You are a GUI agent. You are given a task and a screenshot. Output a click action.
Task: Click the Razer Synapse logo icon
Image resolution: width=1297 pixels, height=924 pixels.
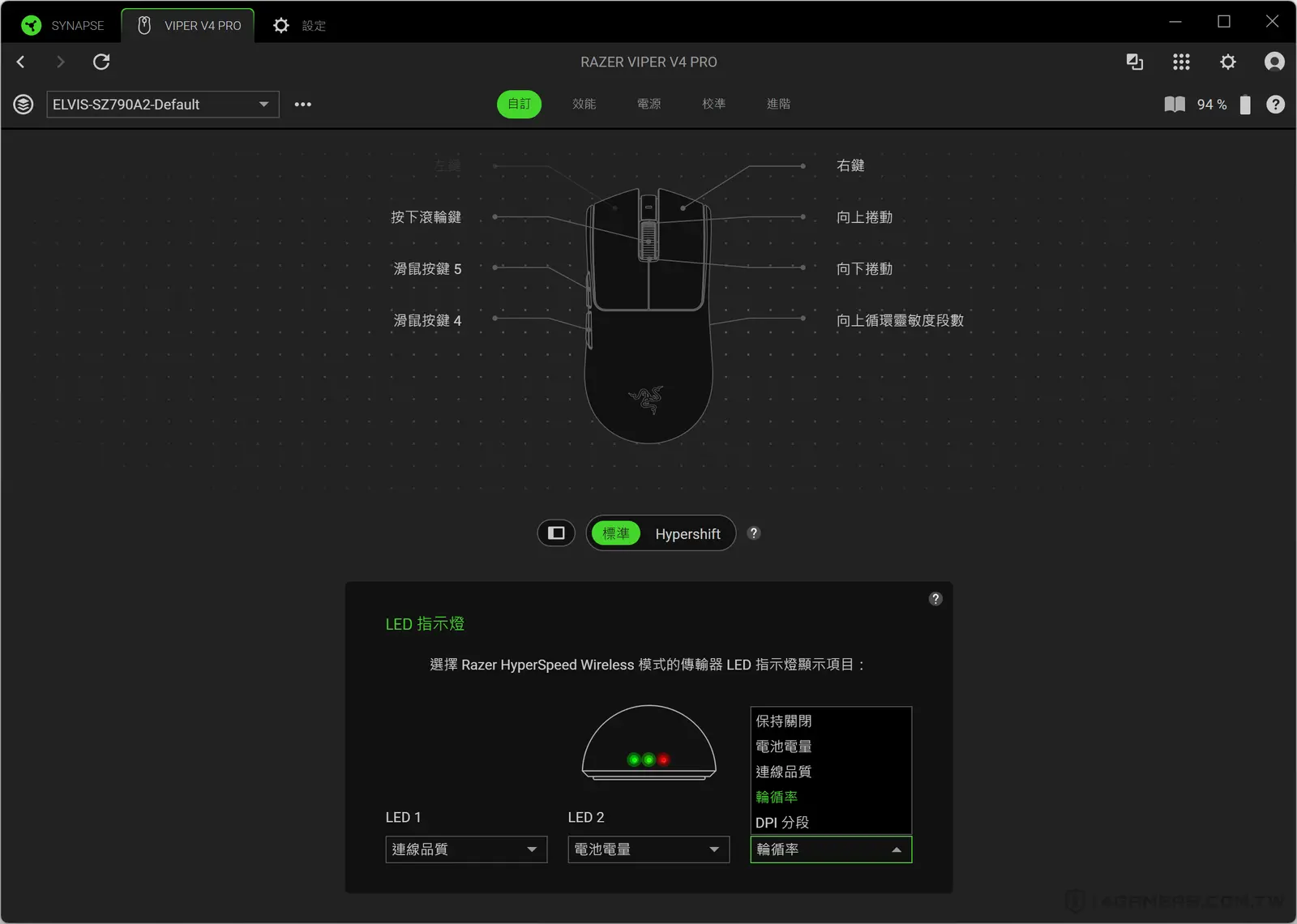pos(31,25)
